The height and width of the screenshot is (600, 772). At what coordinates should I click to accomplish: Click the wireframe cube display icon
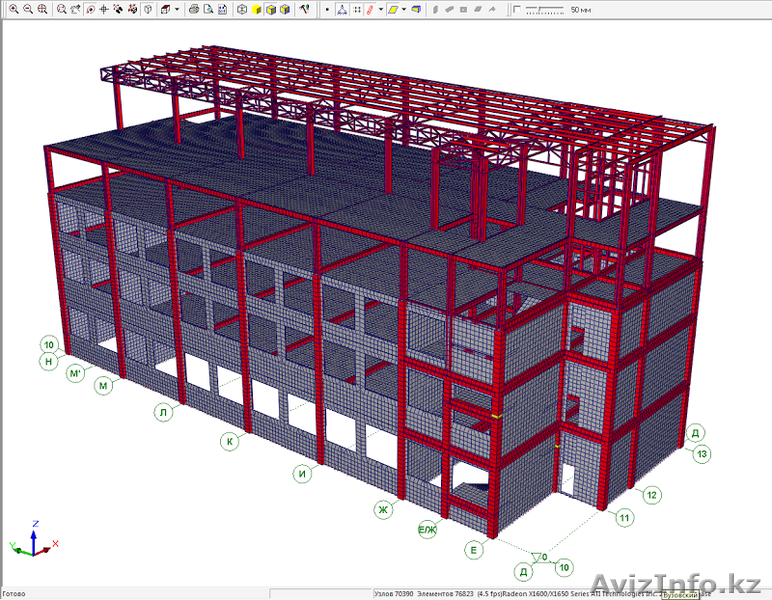pos(242,9)
